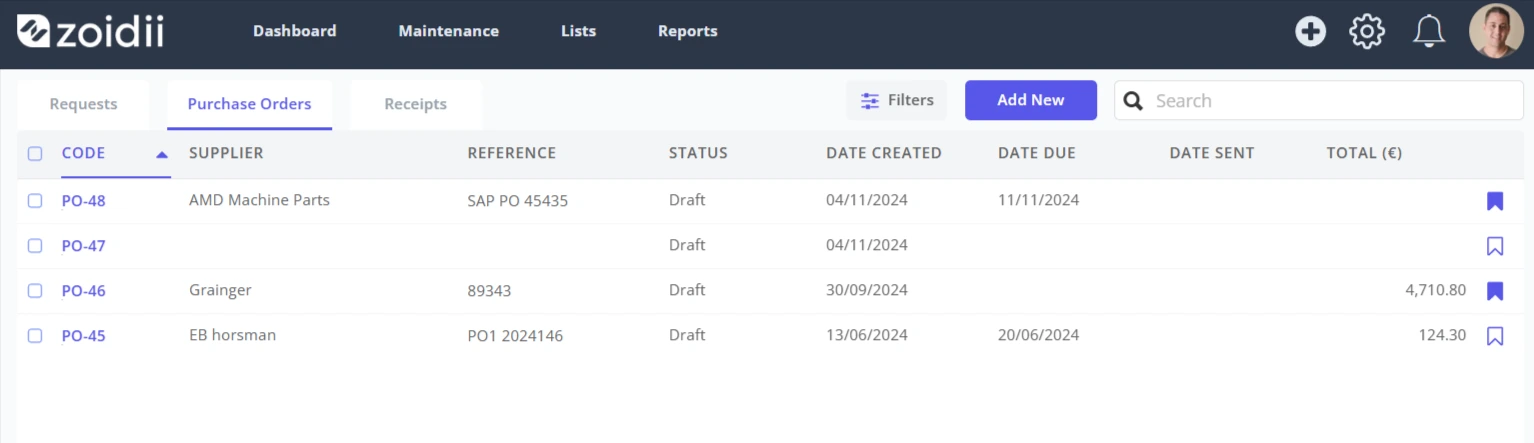The height and width of the screenshot is (443, 1534).
Task: Check the PO-48 row checkbox
Action: pyautogui.click(x=35, y=201)
